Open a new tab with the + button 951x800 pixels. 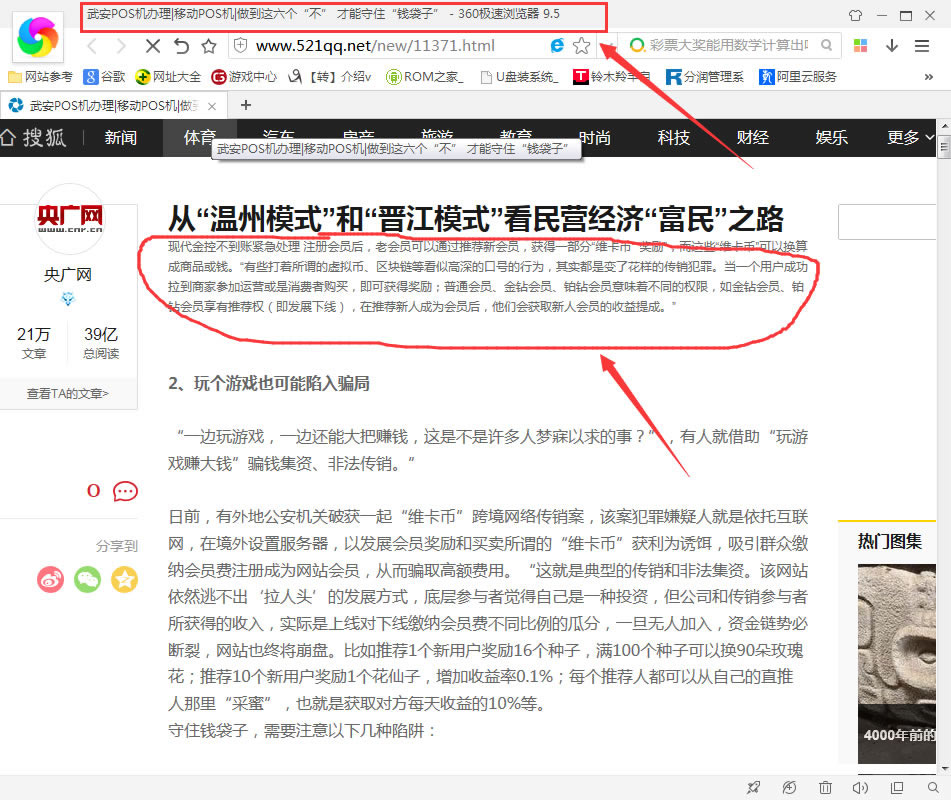pyautogui.click(x=246, y=104)
